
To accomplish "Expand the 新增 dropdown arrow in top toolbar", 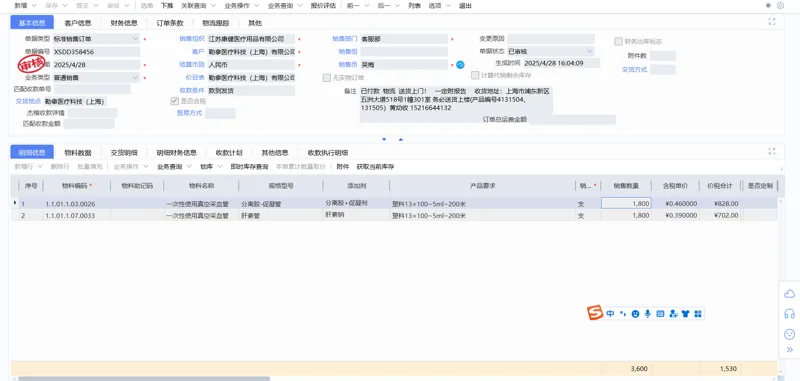I will click(34, 6).
